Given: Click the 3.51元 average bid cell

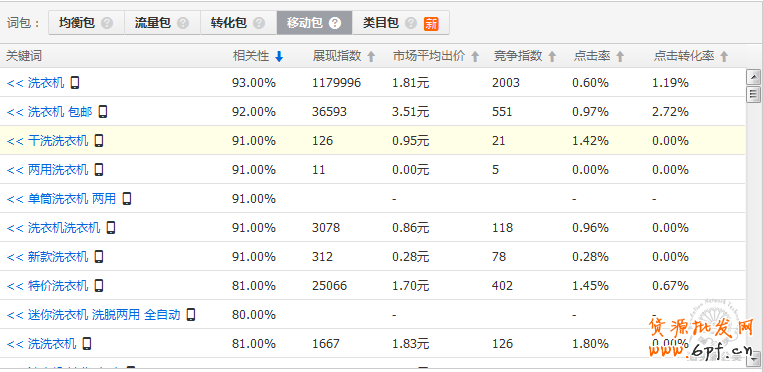Looking at the screenshot, I should (x=411, y=112).
